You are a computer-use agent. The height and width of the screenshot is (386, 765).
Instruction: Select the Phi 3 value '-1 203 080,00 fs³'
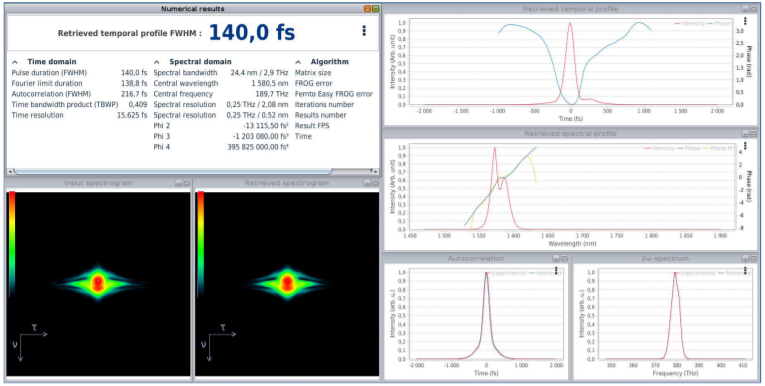pos(261,136)
